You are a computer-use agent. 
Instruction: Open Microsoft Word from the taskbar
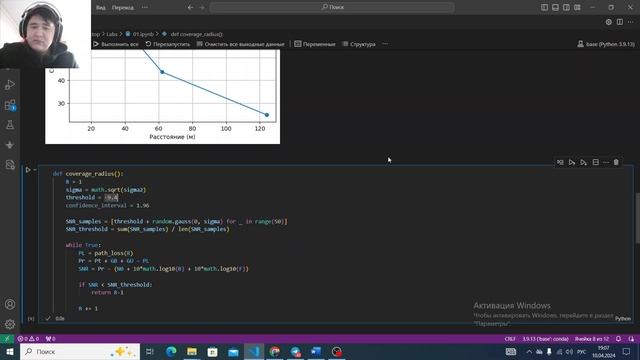[x=316, y=351]
